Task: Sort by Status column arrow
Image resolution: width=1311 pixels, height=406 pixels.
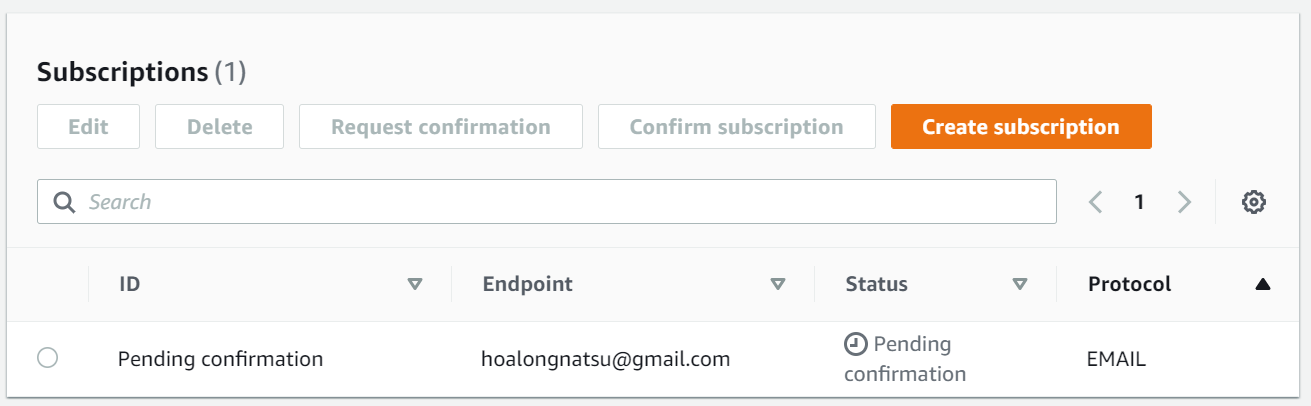Action: [x=1020, y=285]
